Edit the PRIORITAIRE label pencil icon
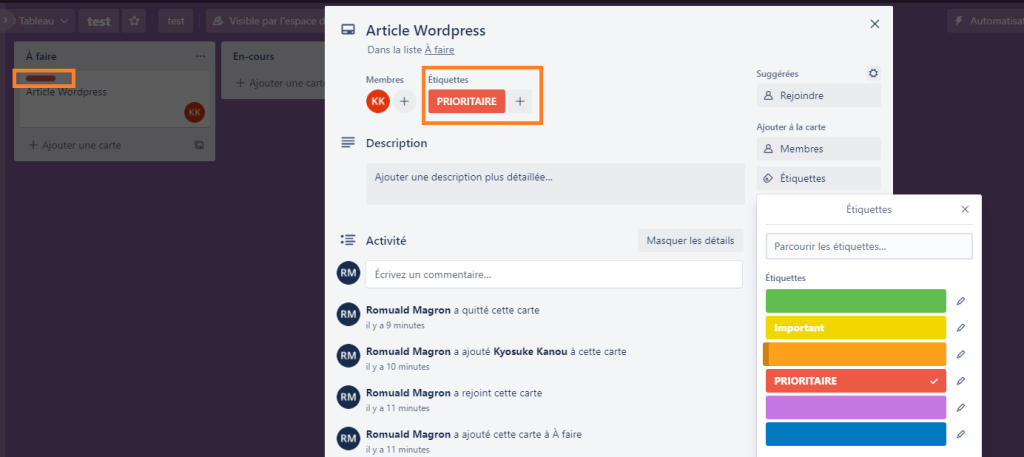 [x=961, y=381]
